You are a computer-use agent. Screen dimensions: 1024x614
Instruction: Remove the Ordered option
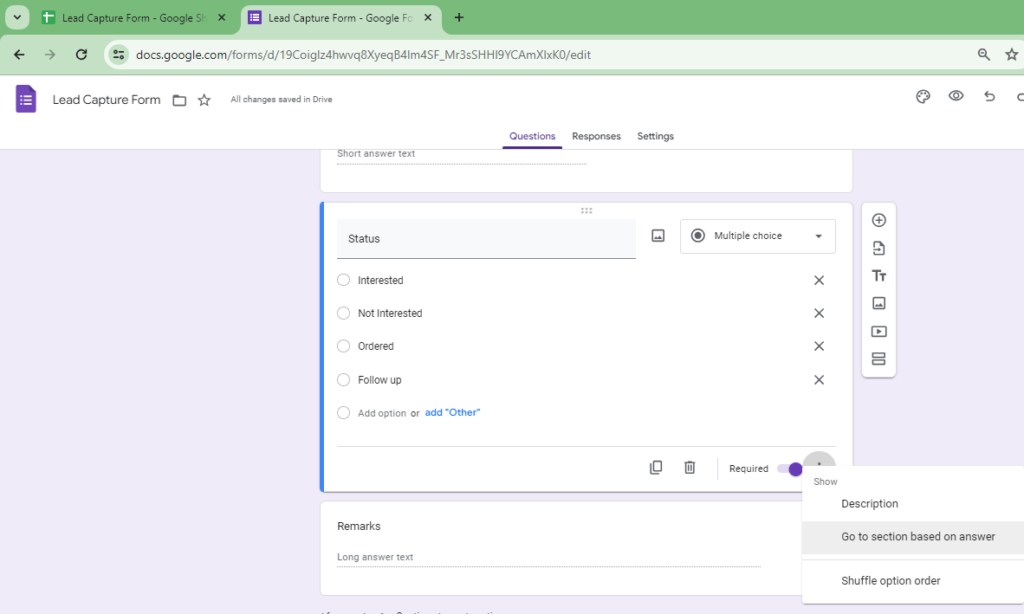tap(819, 346)
